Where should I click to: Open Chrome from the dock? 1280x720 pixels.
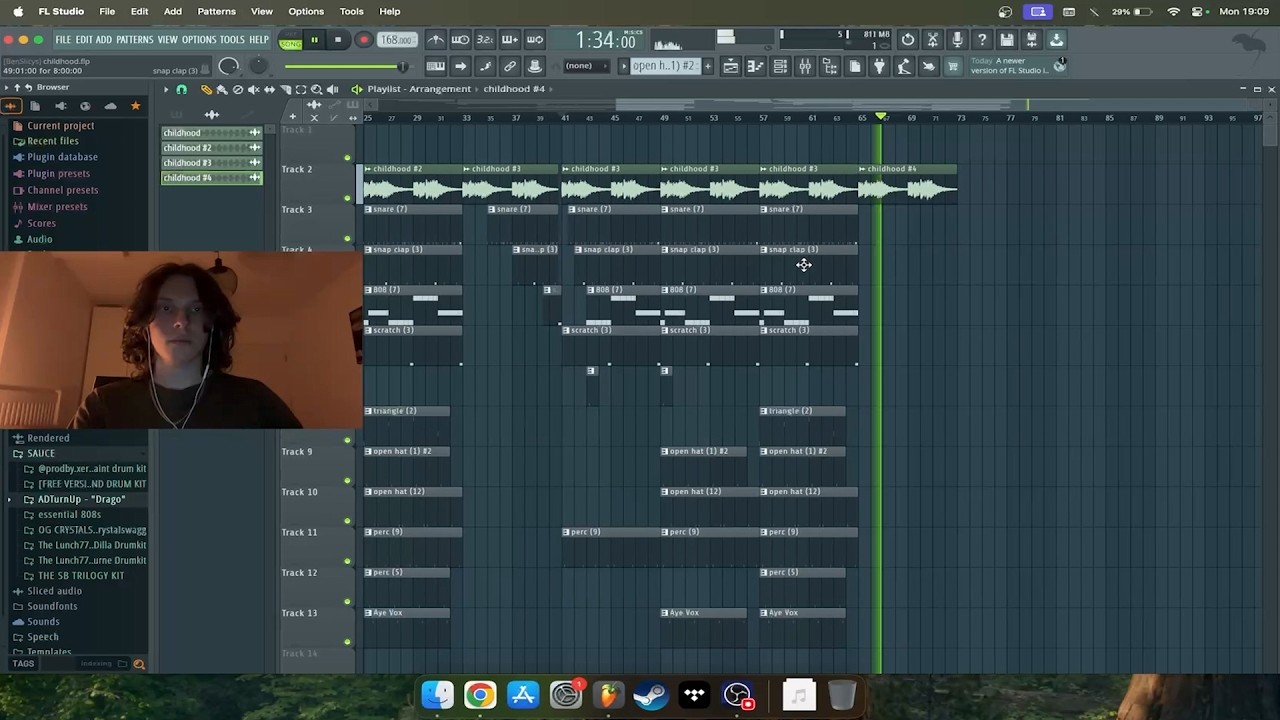(480, 695)
